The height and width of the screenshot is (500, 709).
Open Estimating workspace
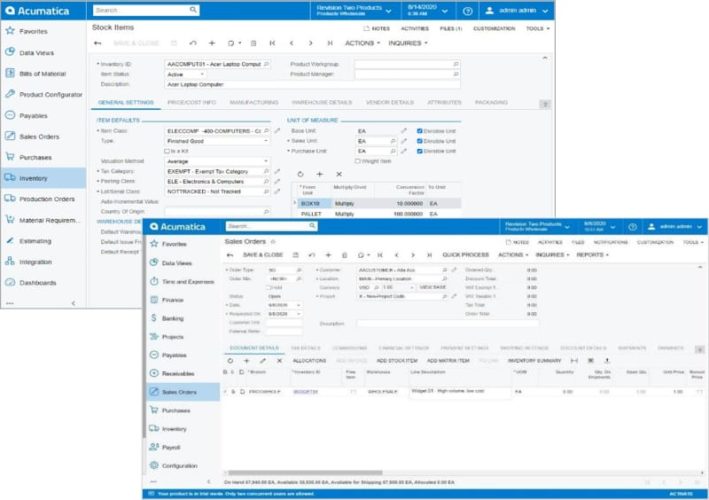(x=35, y=241)
